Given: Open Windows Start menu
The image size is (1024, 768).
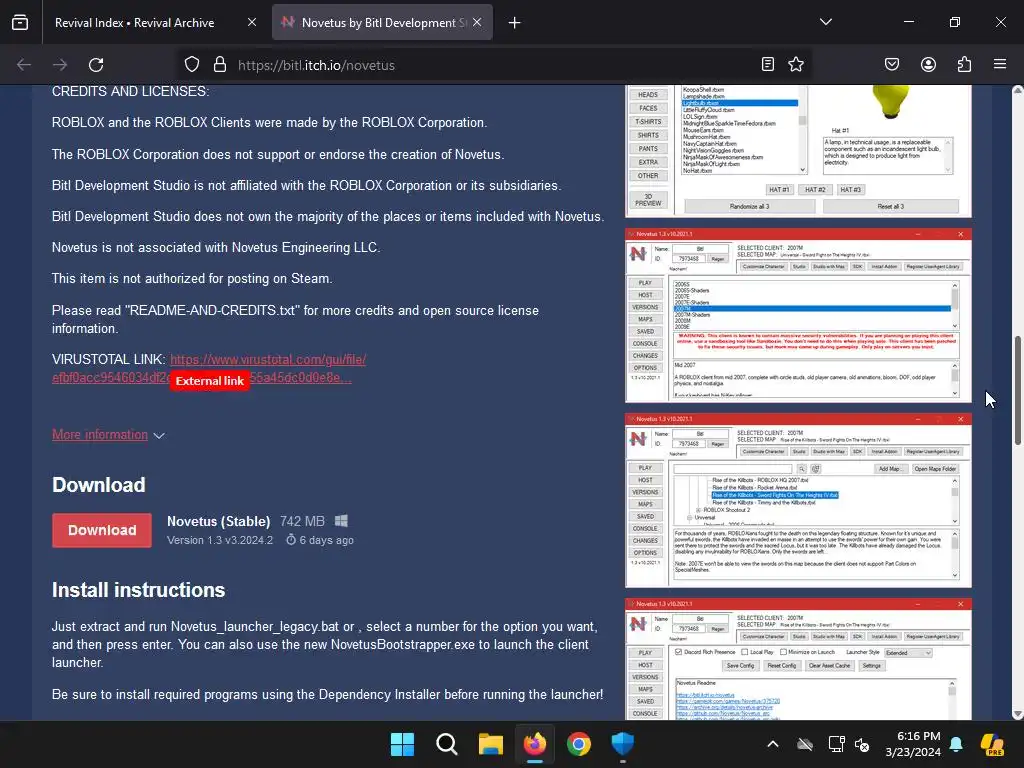Looking at the screenshot, I should (x=402, y=744).
